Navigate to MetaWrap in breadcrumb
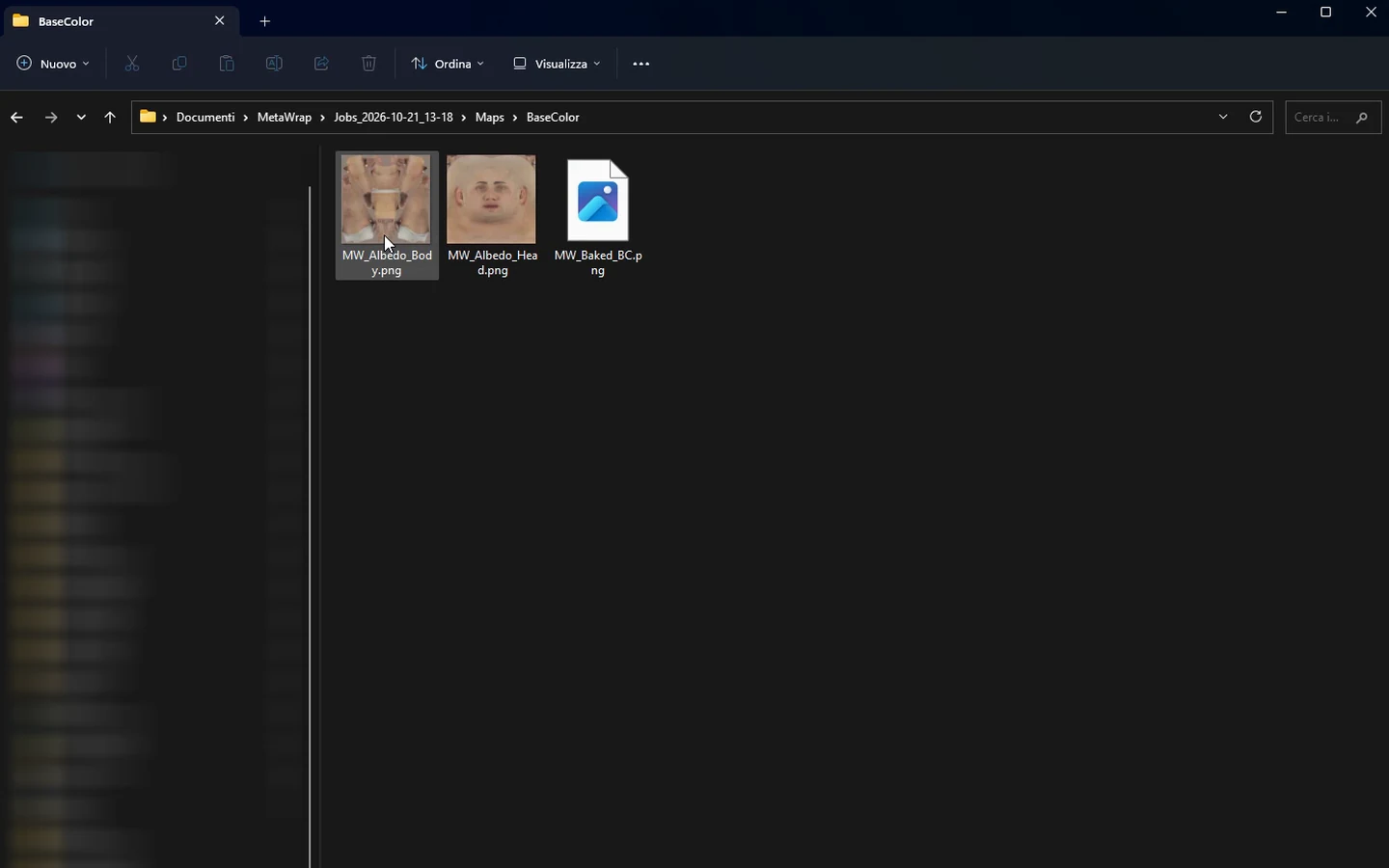This screenshot has width=1389, height=868. tap(285, 118)
